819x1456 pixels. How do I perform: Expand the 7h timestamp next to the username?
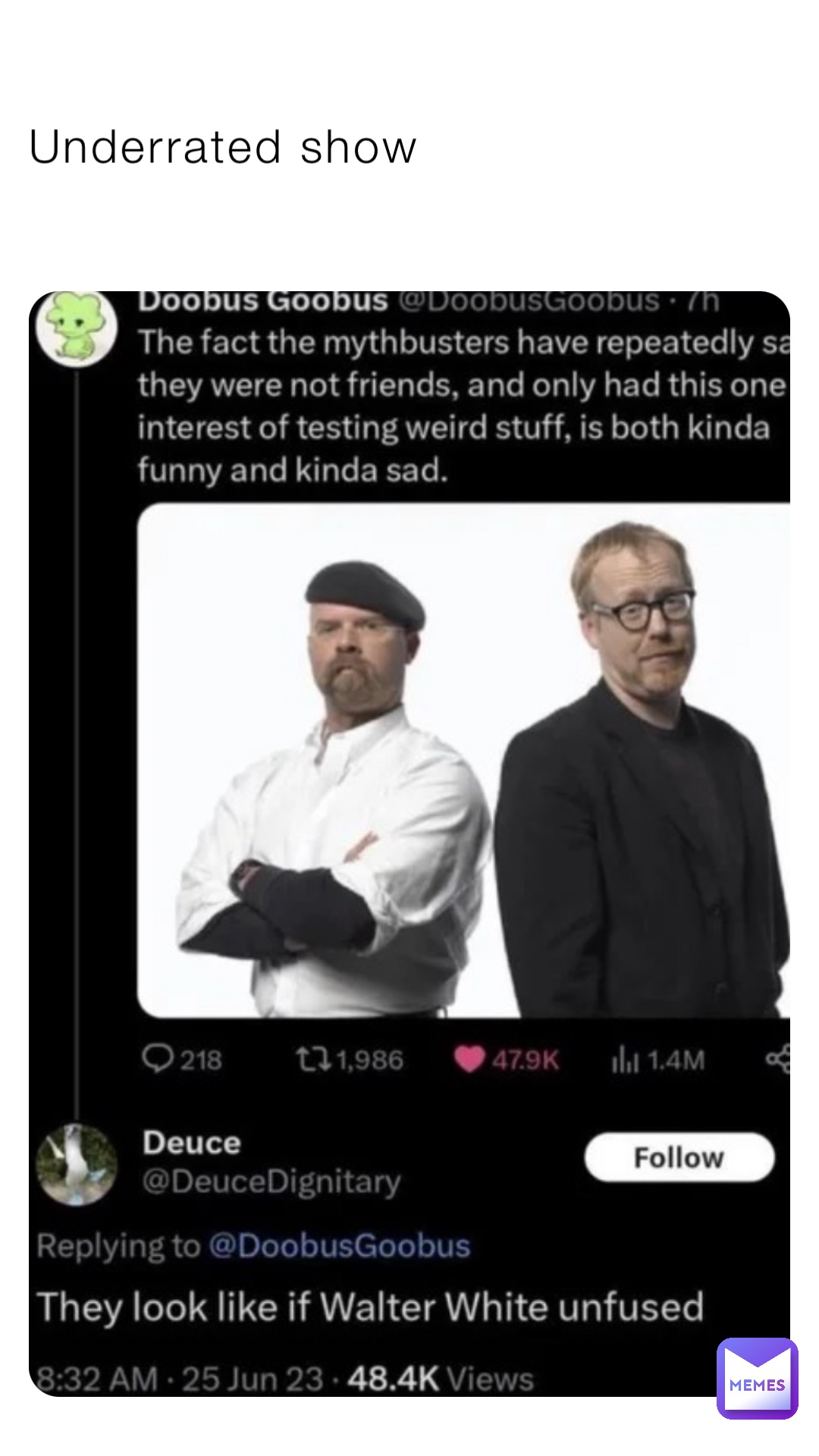tap(701, 305)
